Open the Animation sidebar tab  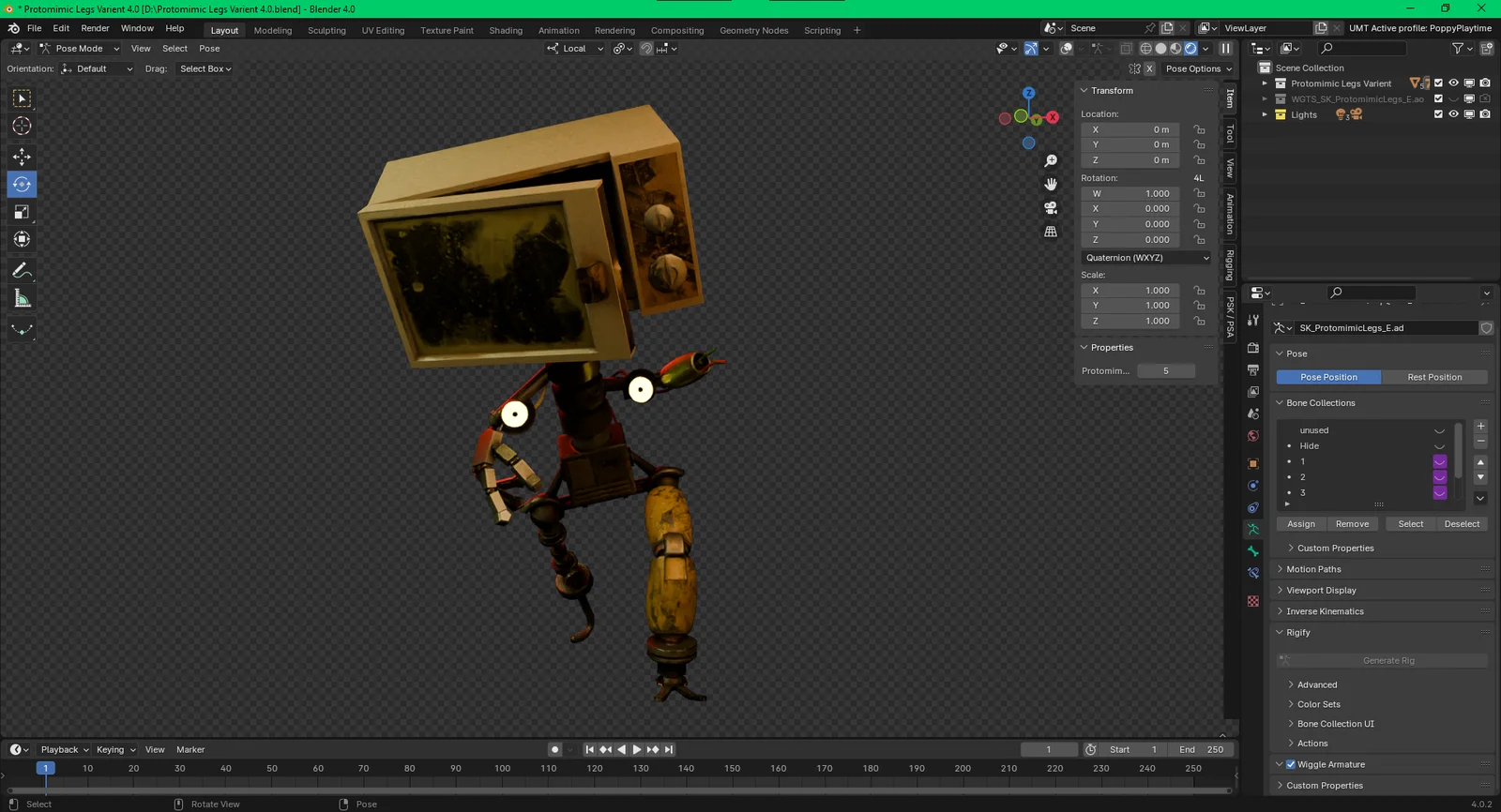(x=1231, y=214)
